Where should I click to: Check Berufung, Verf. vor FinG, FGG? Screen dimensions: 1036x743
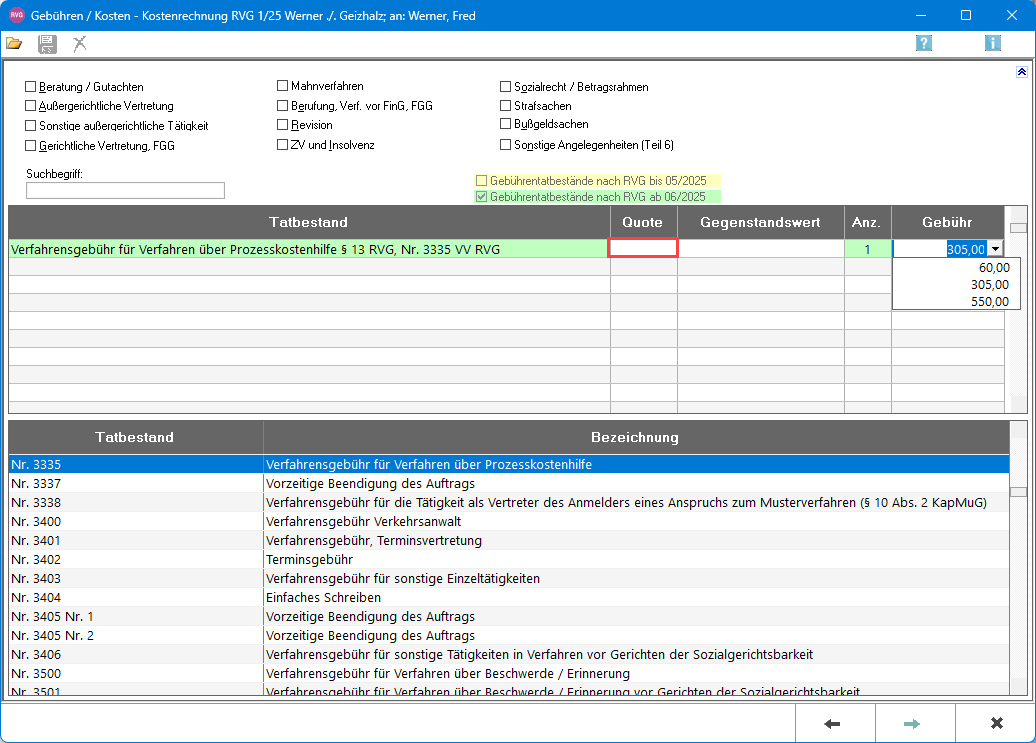(283, 106)
